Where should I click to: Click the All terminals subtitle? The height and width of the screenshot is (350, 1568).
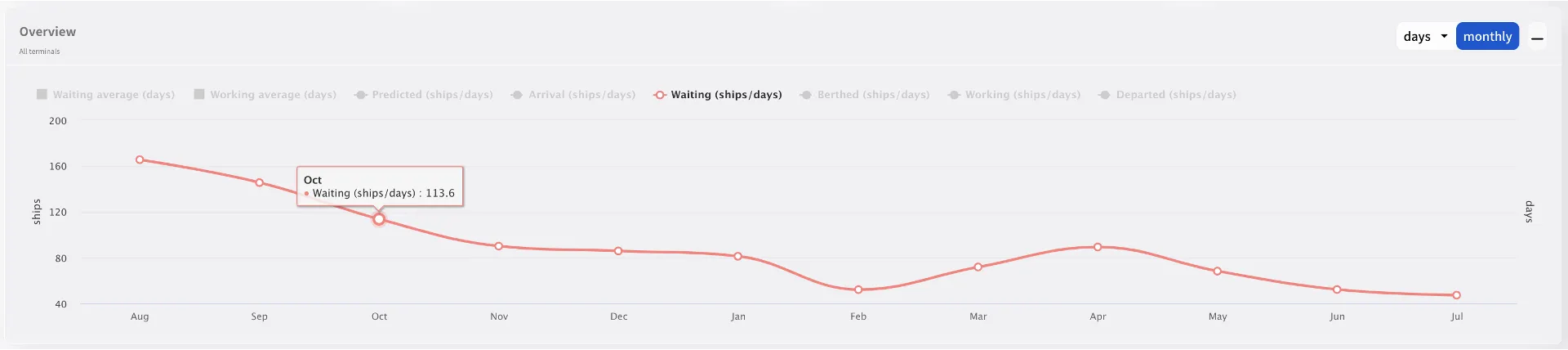pos(39,52)
